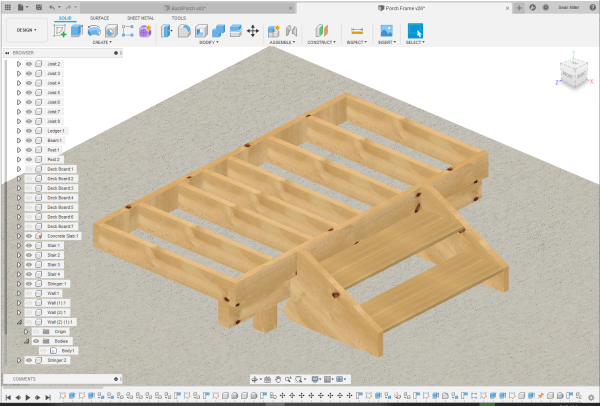Switch to the SOLID tab
The image size is (600, 406).
click(x=65, y=18)
